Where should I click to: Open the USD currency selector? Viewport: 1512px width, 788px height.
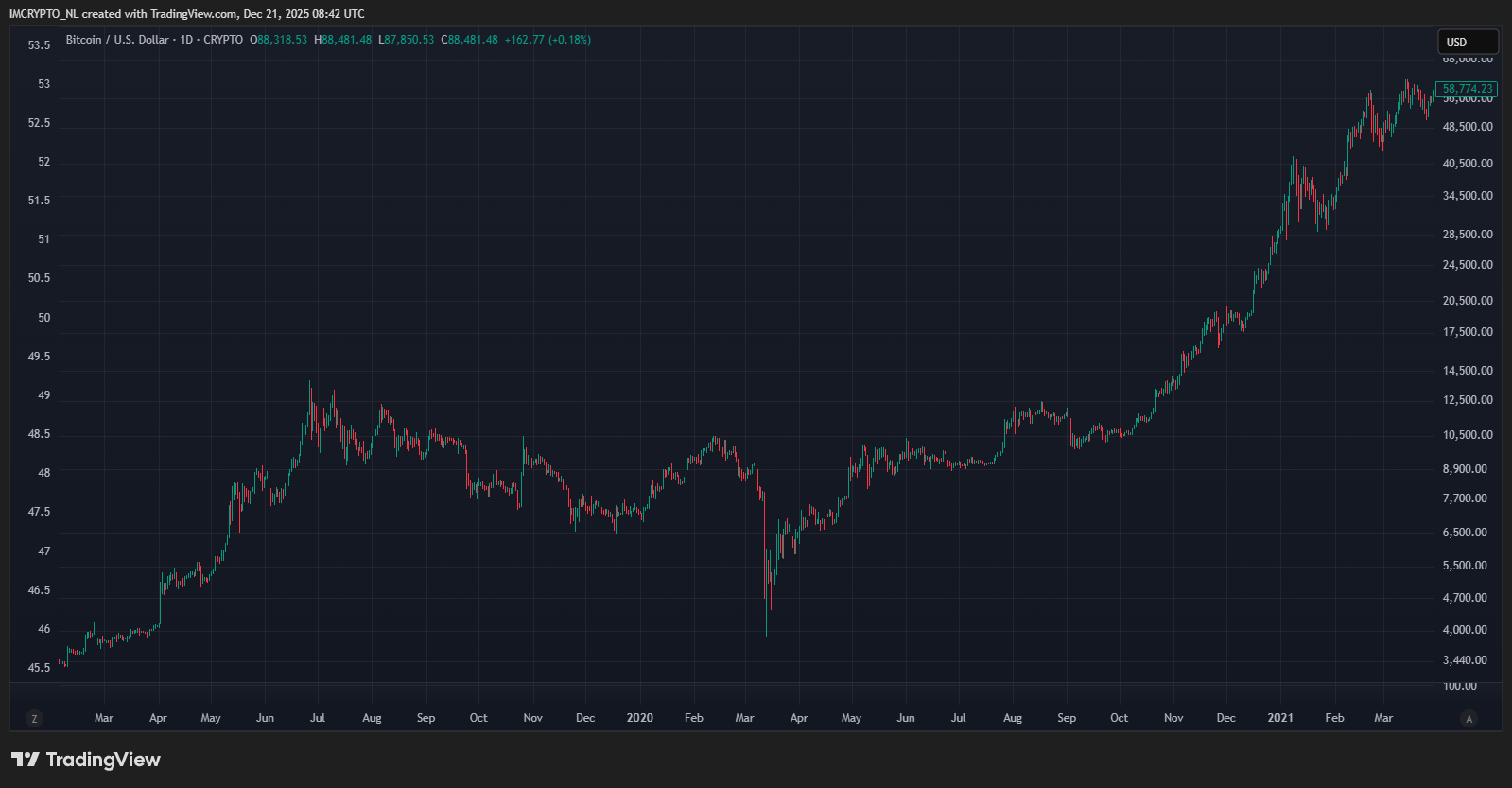(1467, 42)
